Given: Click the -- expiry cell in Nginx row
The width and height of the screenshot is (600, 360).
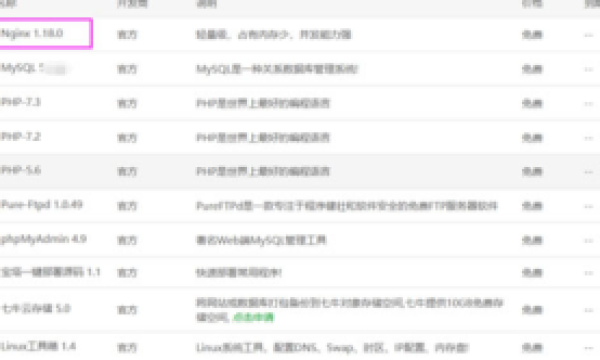Looking at the screenshot, I should tap(589, 35).
